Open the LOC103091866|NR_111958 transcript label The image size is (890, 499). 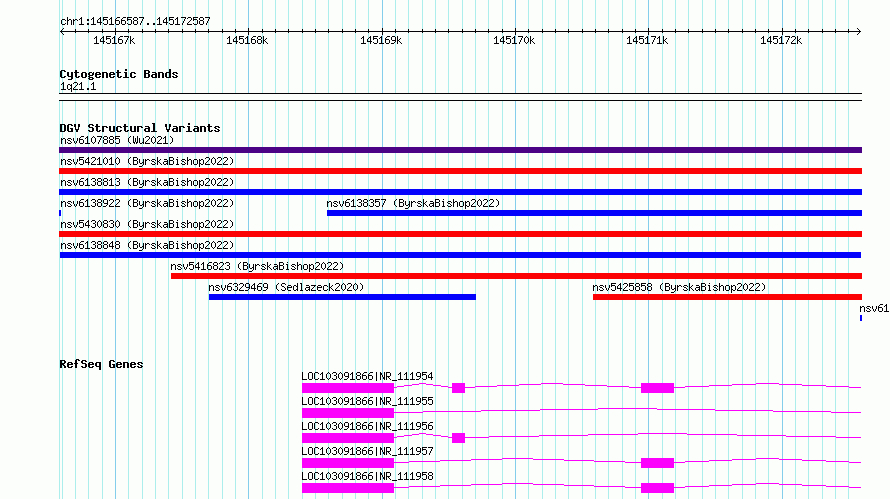(367, 476)
